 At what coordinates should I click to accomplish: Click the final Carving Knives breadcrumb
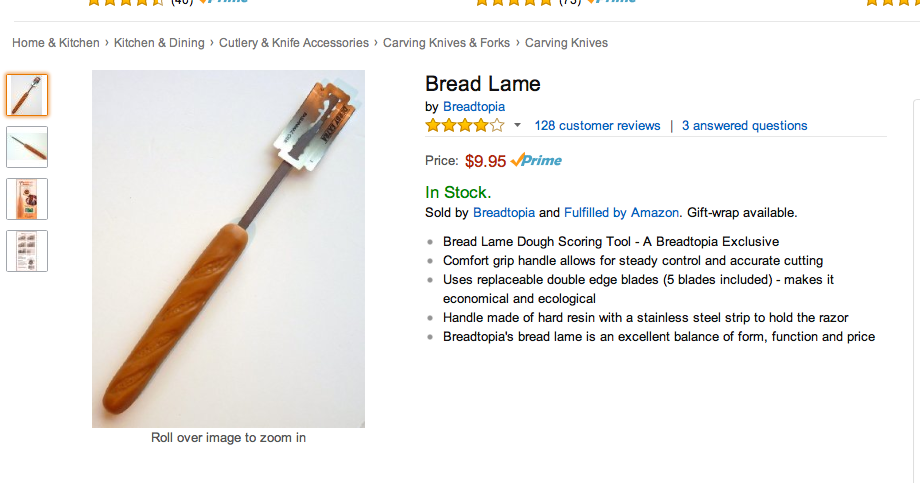click(566, 43)
